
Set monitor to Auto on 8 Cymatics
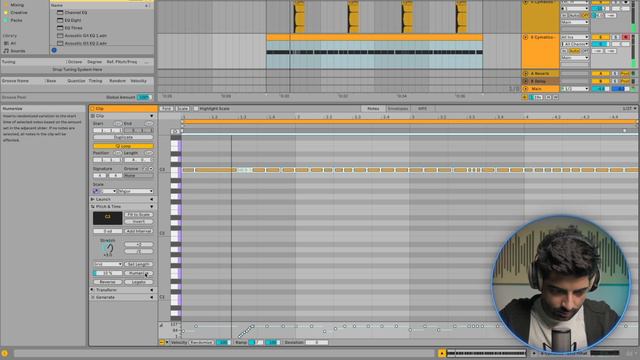575,51
